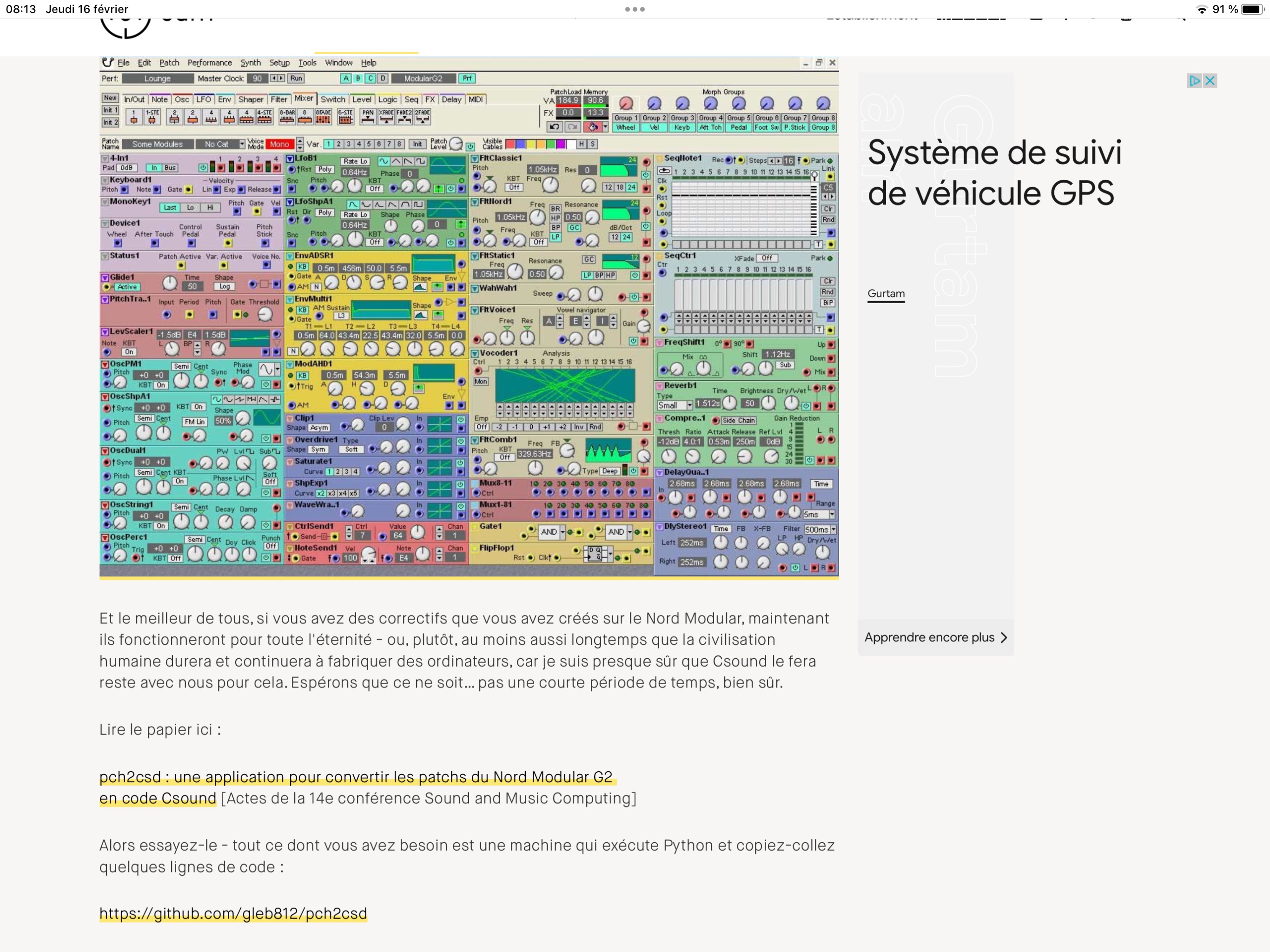
Task: Open the AdChoices info icon
Action: coord(1194,81)
